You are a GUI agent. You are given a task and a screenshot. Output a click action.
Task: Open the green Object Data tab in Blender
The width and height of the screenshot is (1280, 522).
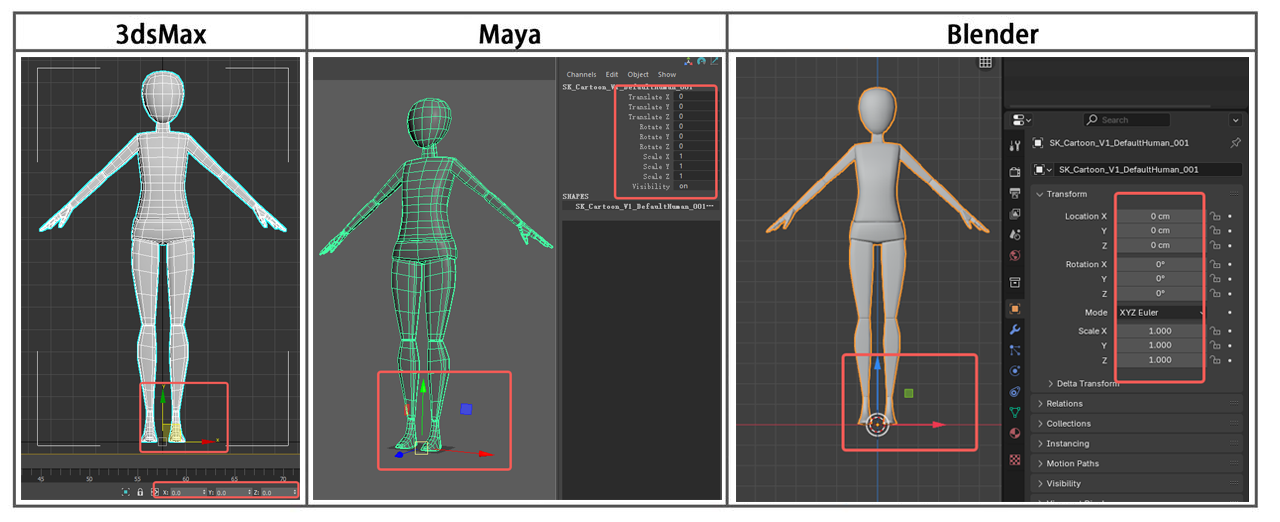tap(1016, 412)
